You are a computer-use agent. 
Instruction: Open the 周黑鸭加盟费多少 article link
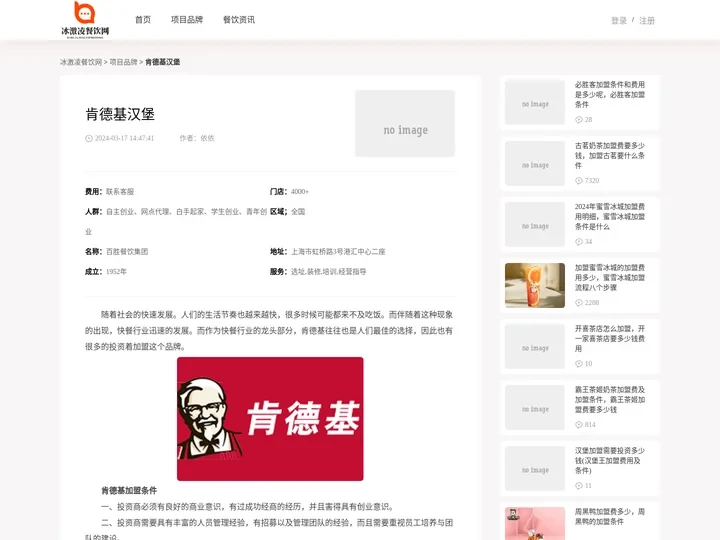pyautogui.click(x=610, y=517)
